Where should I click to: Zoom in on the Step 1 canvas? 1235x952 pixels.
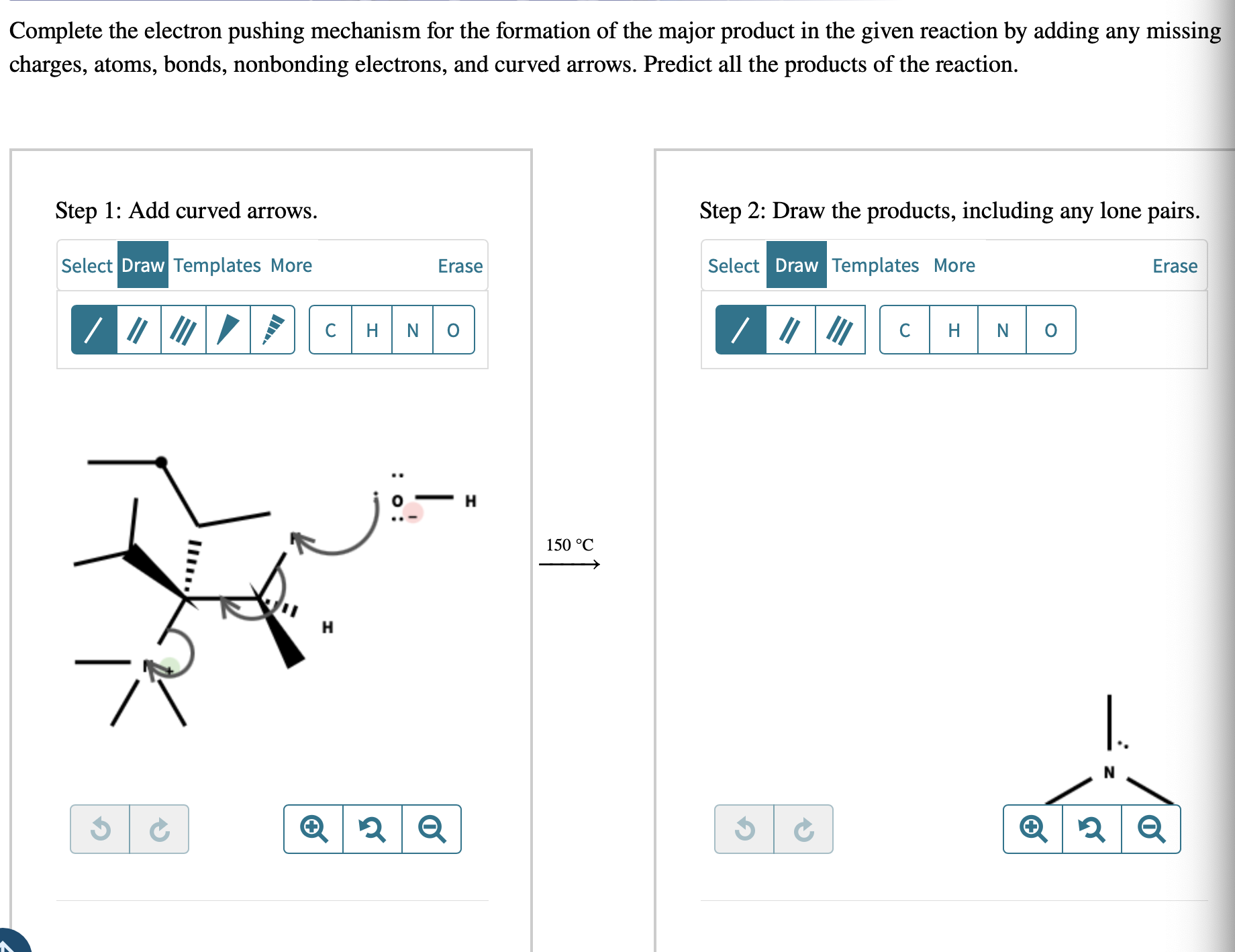click(x=313, y=830)
